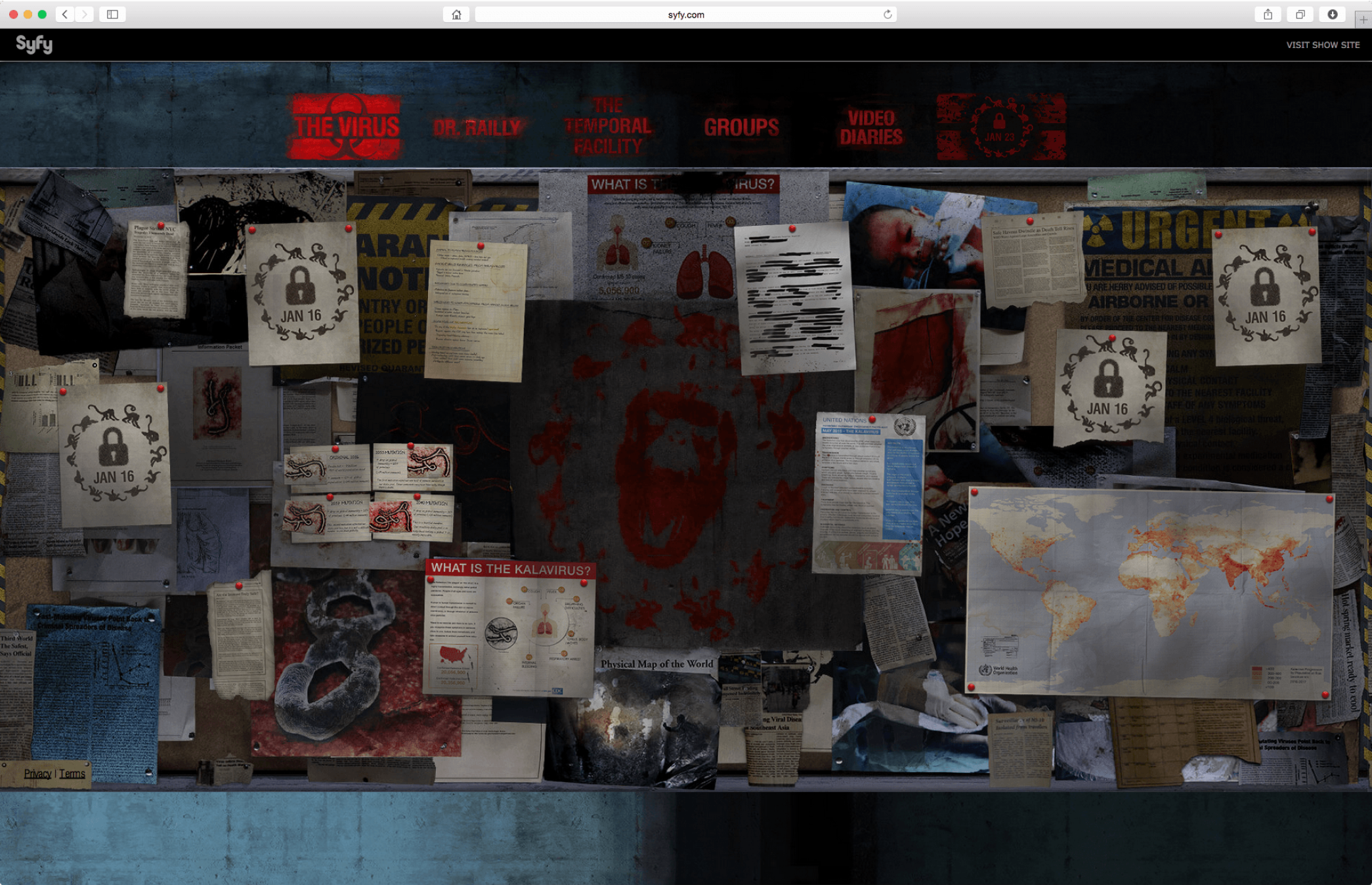Open the Groups section
The height and width of the screenshot is (885, 1372).
coord(741,127)
